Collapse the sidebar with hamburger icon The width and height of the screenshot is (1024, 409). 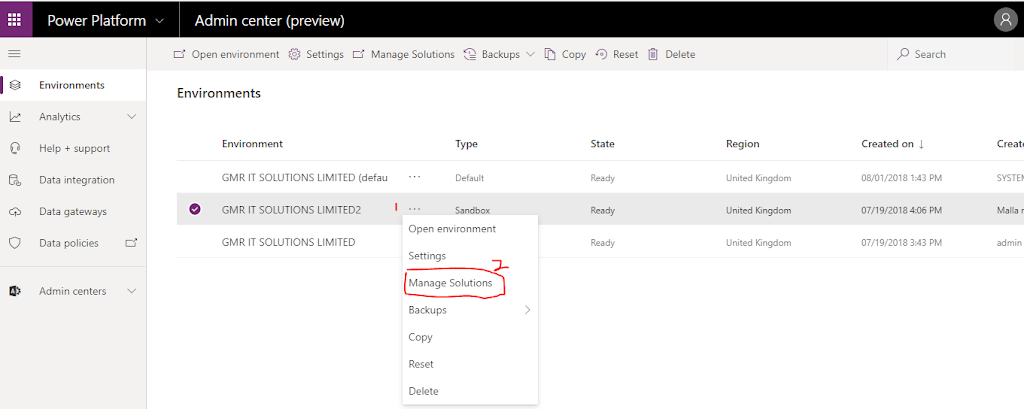[x=14, y=54]
